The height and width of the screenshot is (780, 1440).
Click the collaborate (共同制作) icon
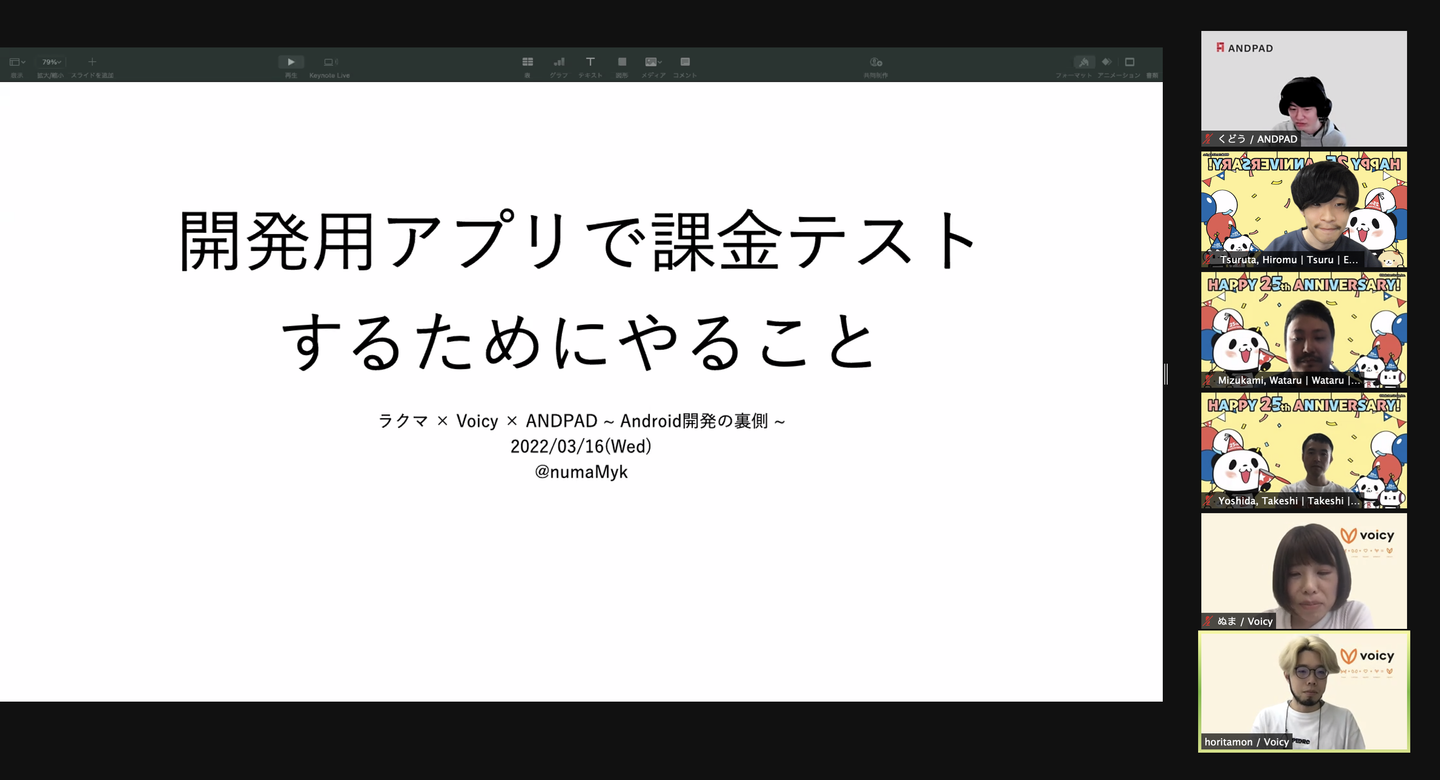click(876, 62)
